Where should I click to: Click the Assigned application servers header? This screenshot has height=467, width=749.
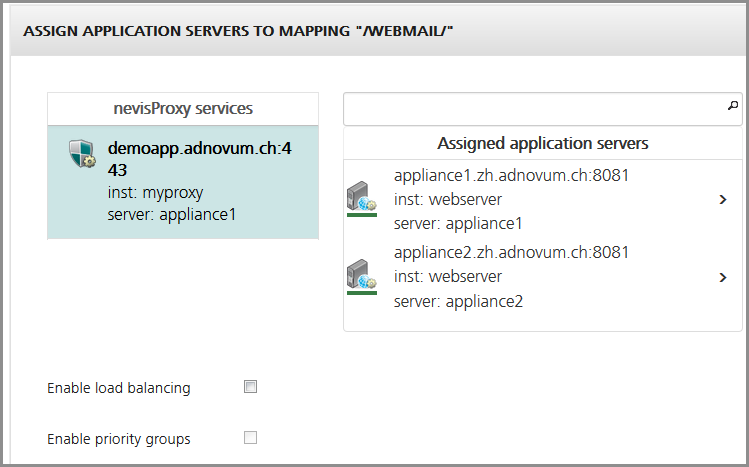(543, 143)
